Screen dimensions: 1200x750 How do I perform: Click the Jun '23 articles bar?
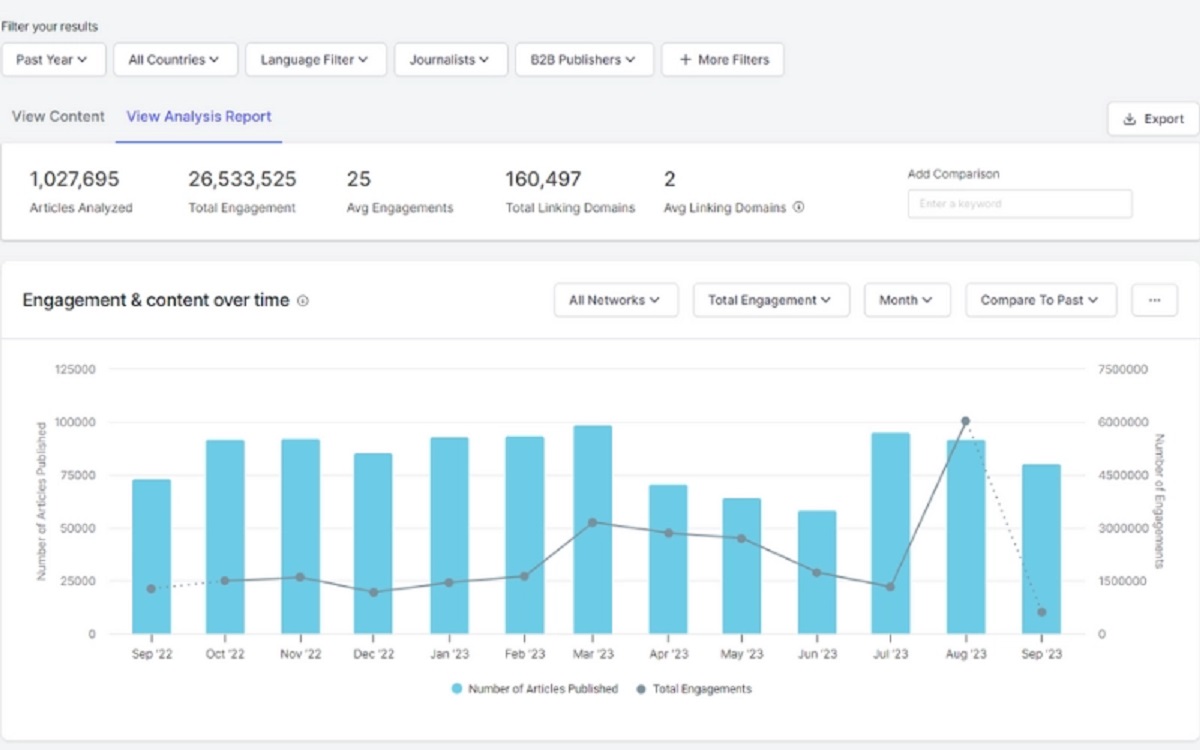[x=817, y=572]
